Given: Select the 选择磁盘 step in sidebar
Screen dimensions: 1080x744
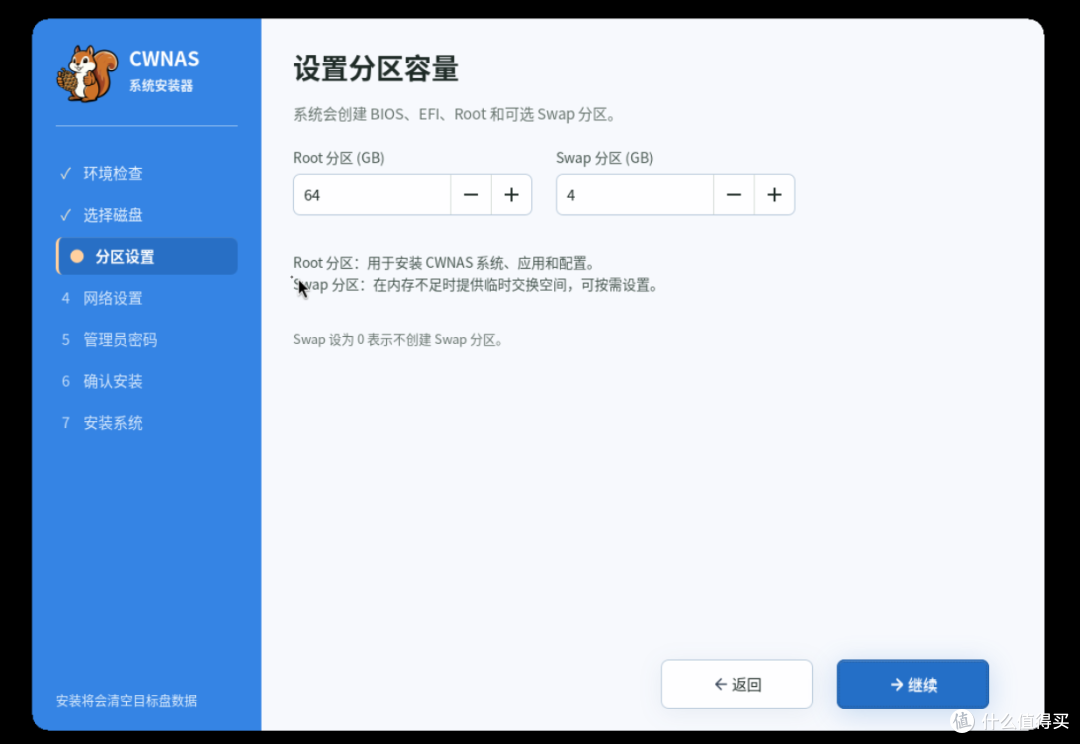Looking at the screenshot, I should click(x=146, y=215).
